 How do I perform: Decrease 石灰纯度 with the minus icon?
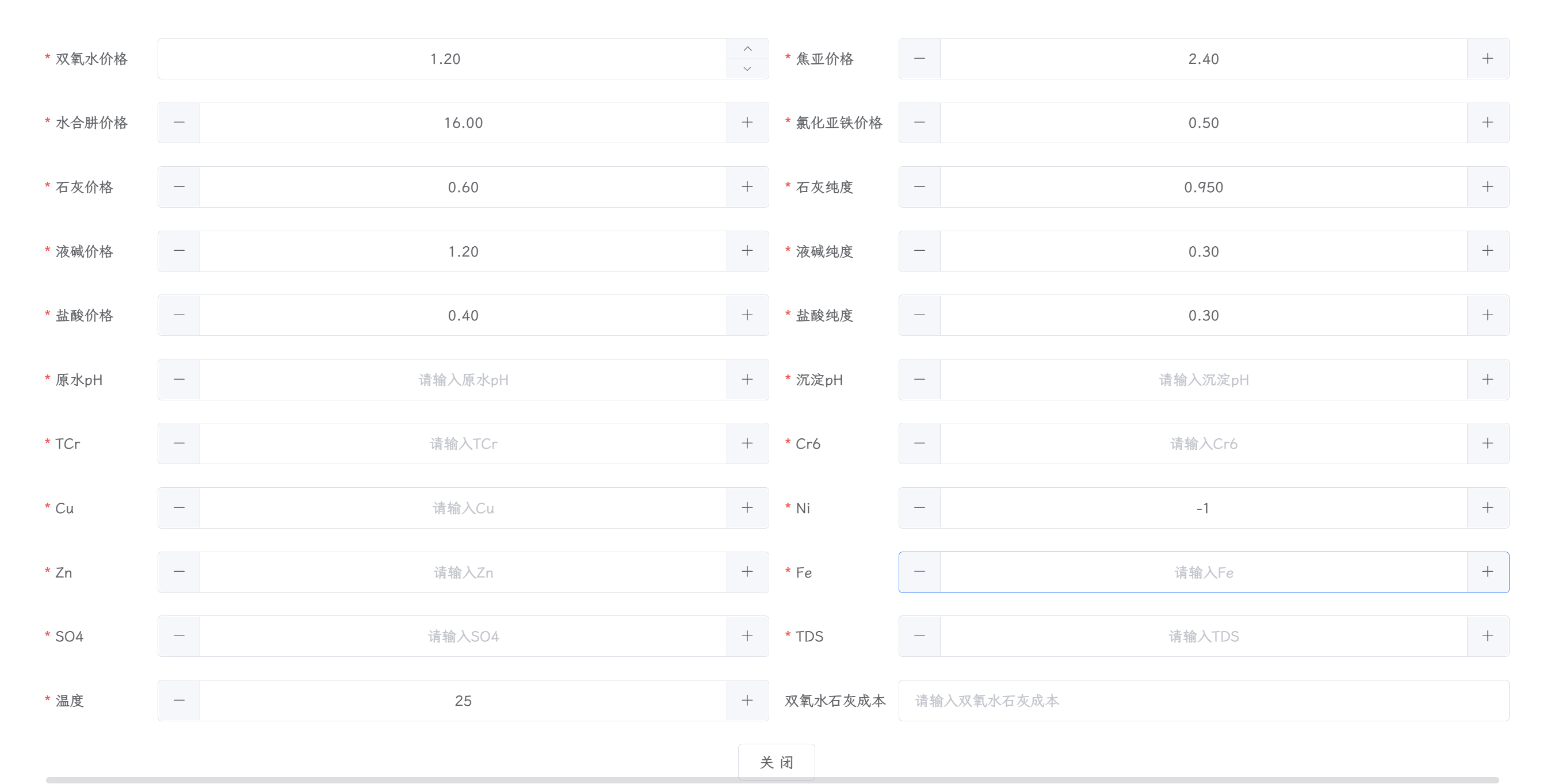click(919, 187)
